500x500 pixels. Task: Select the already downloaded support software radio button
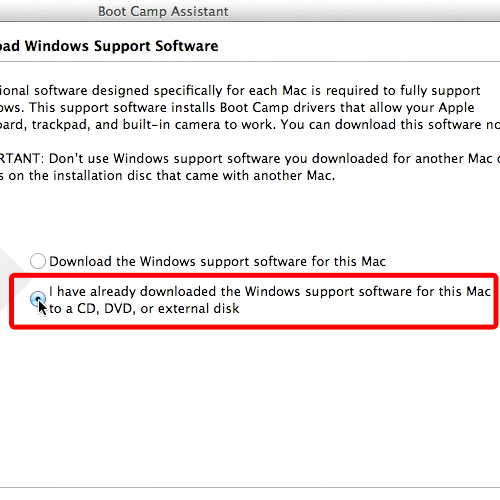(x=38, y=299)
